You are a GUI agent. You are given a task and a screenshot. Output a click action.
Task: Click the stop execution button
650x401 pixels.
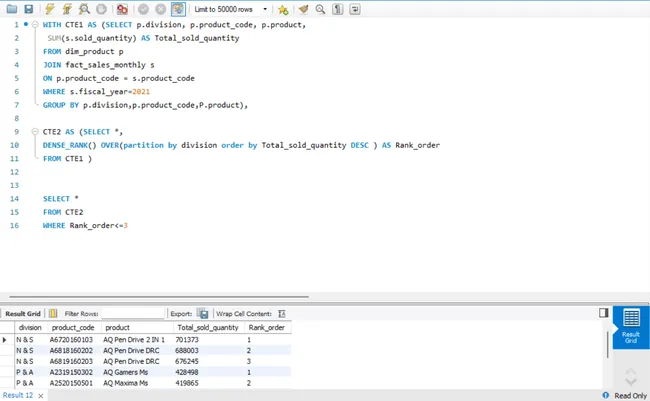[x=101, y=9]
